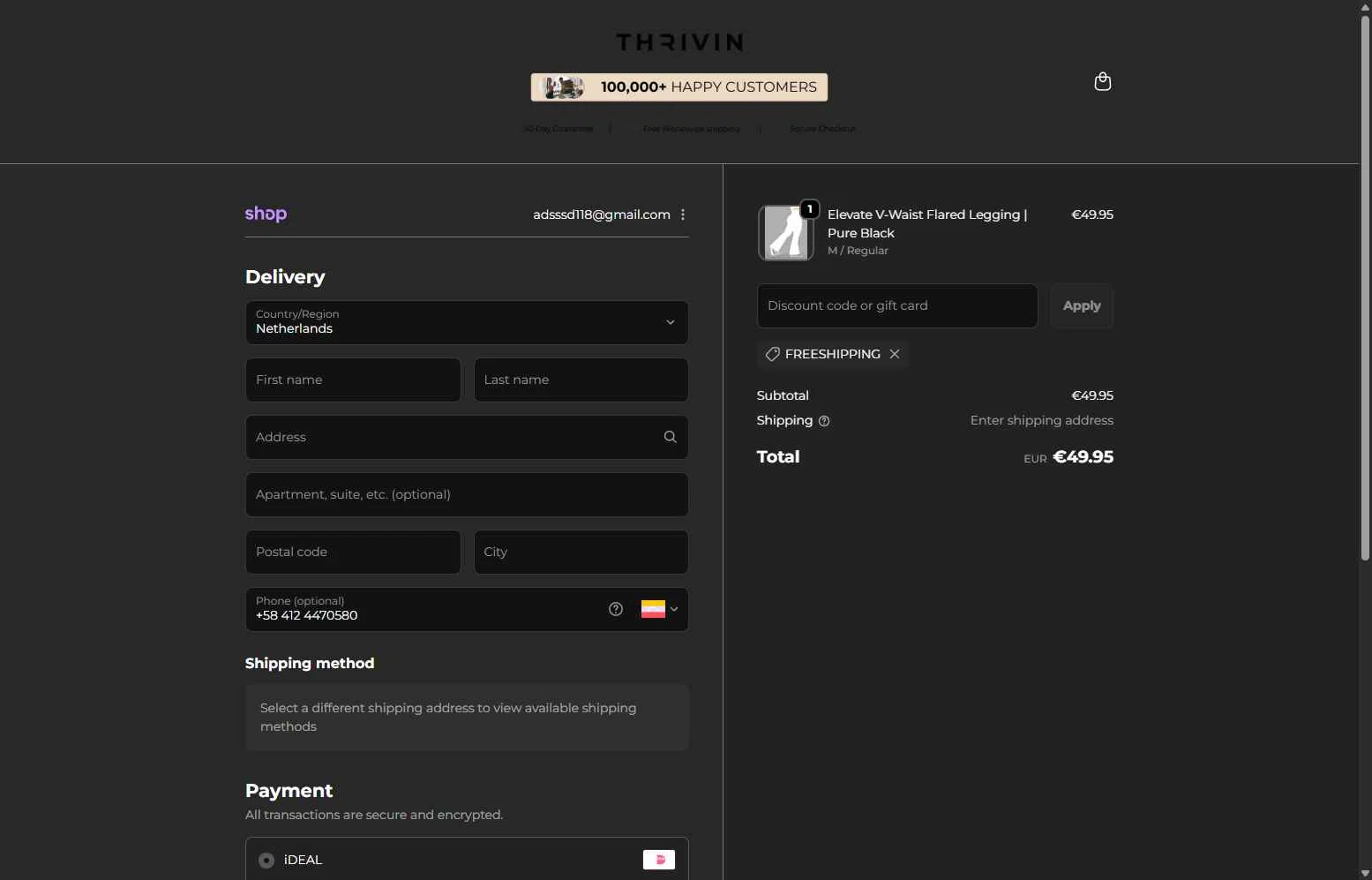Open the shopping bag cart icon
Viewport: 1372px width, 880px height.
1102,81
